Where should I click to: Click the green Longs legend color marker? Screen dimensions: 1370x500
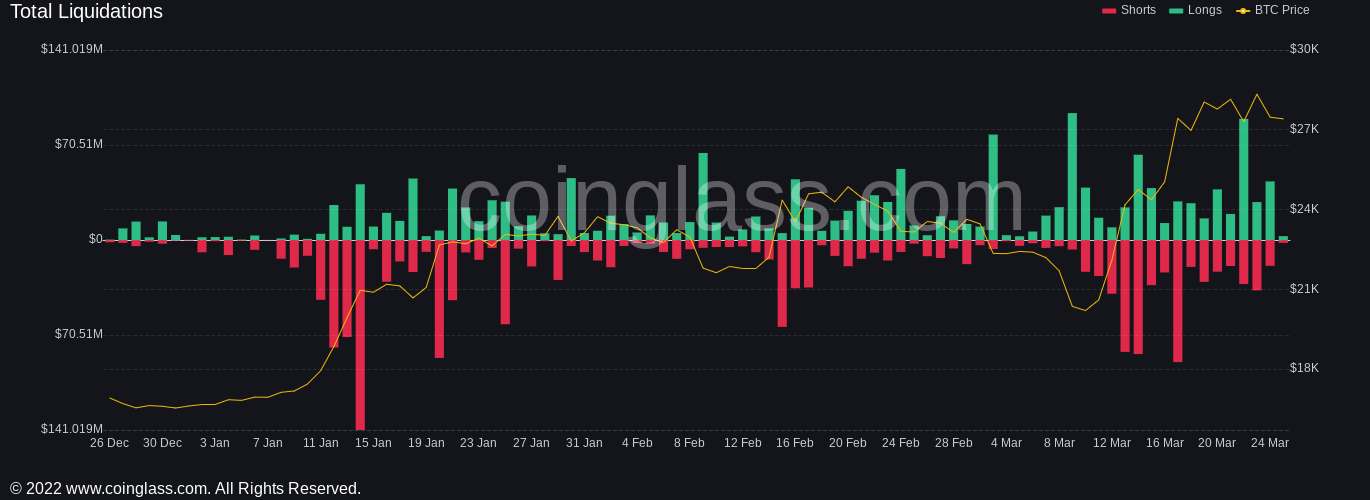tap(1175, 10)
